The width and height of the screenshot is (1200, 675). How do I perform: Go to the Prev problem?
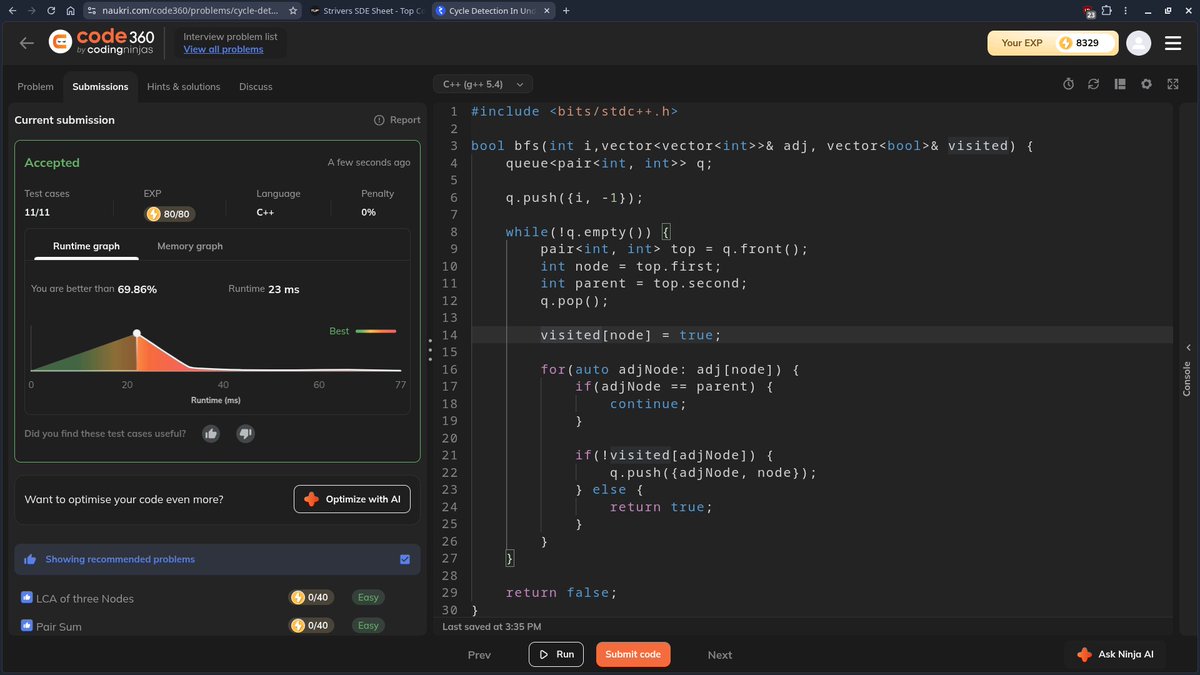479,655
